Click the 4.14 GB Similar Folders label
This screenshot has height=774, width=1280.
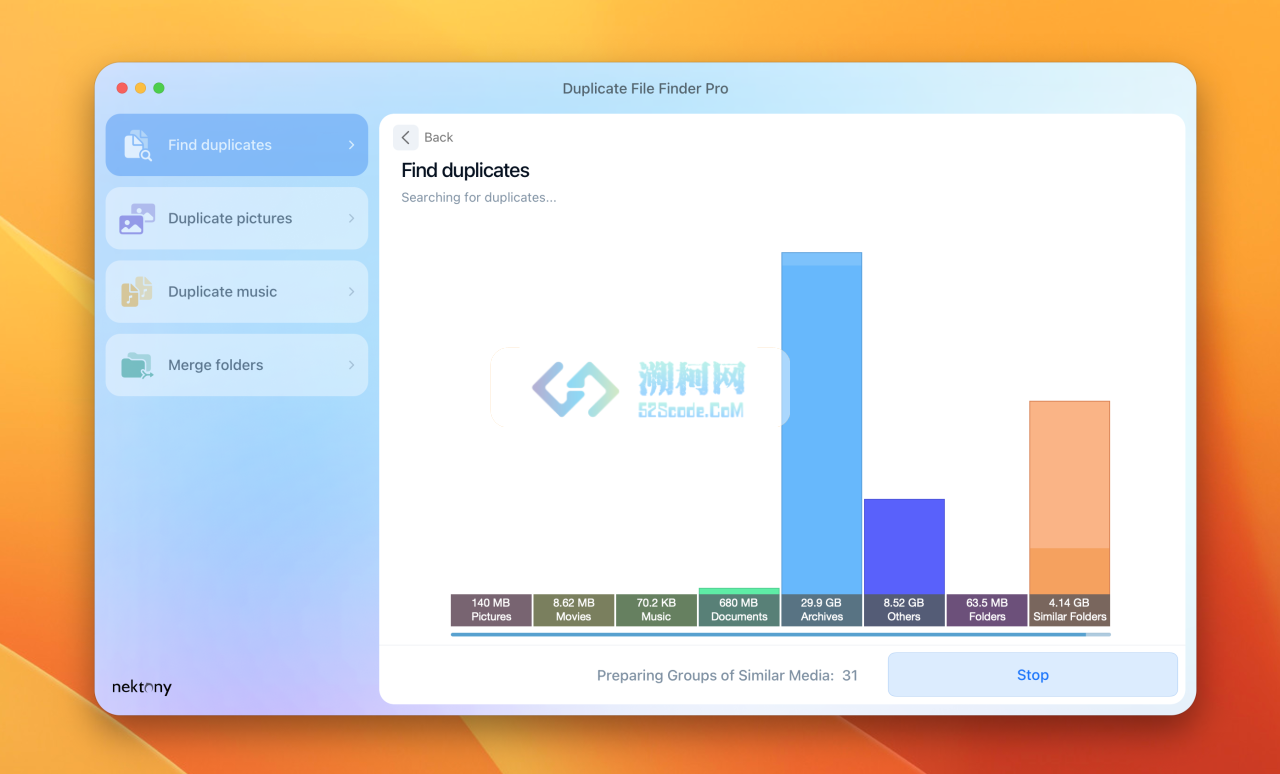pos(1070,610)
